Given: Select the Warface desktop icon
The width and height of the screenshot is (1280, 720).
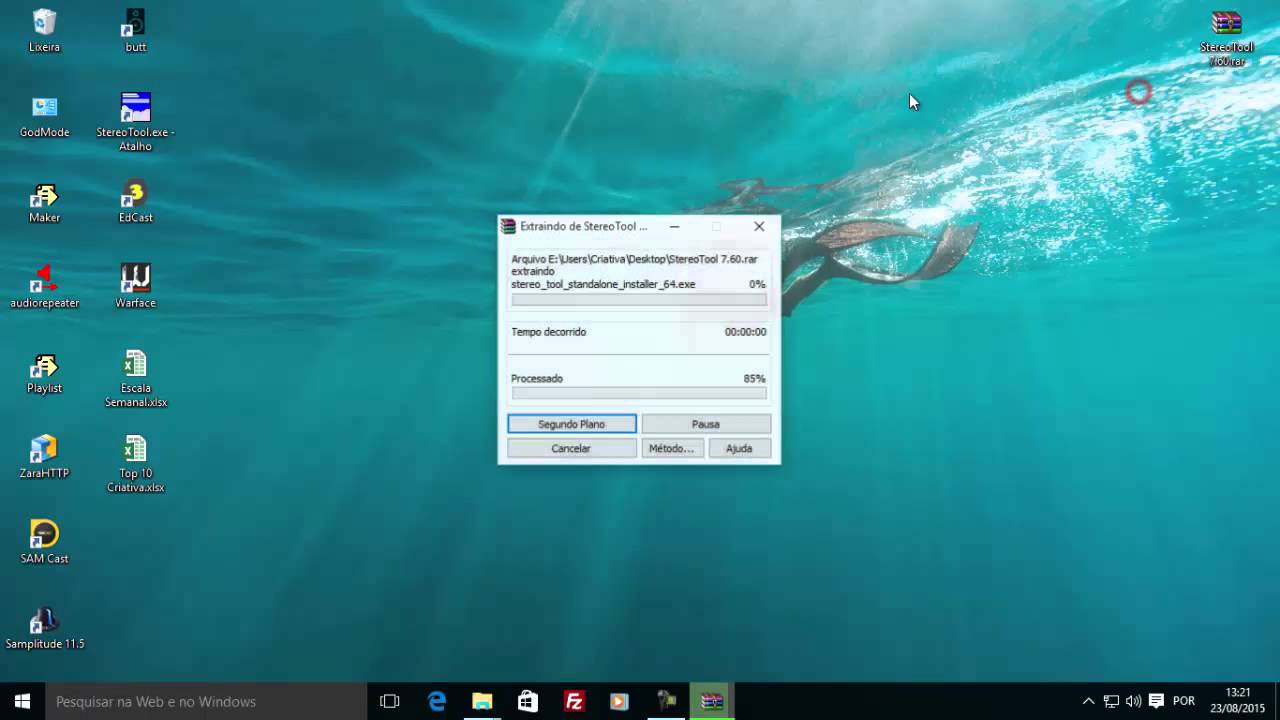Looking at the screenshot, I should click(135, 286).
